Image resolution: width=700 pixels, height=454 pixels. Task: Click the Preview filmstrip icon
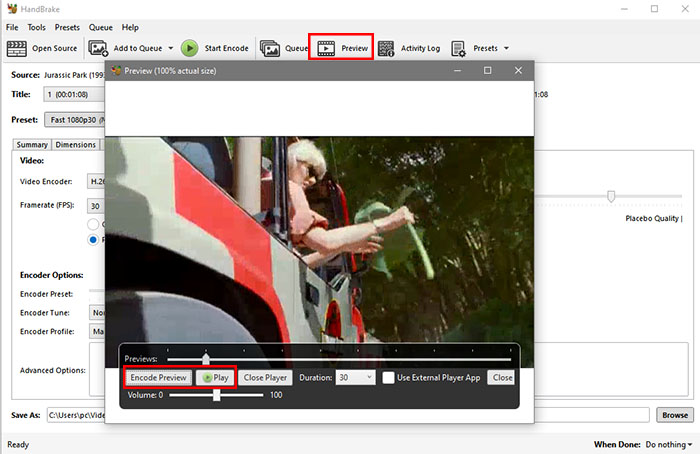coord(326,48)
